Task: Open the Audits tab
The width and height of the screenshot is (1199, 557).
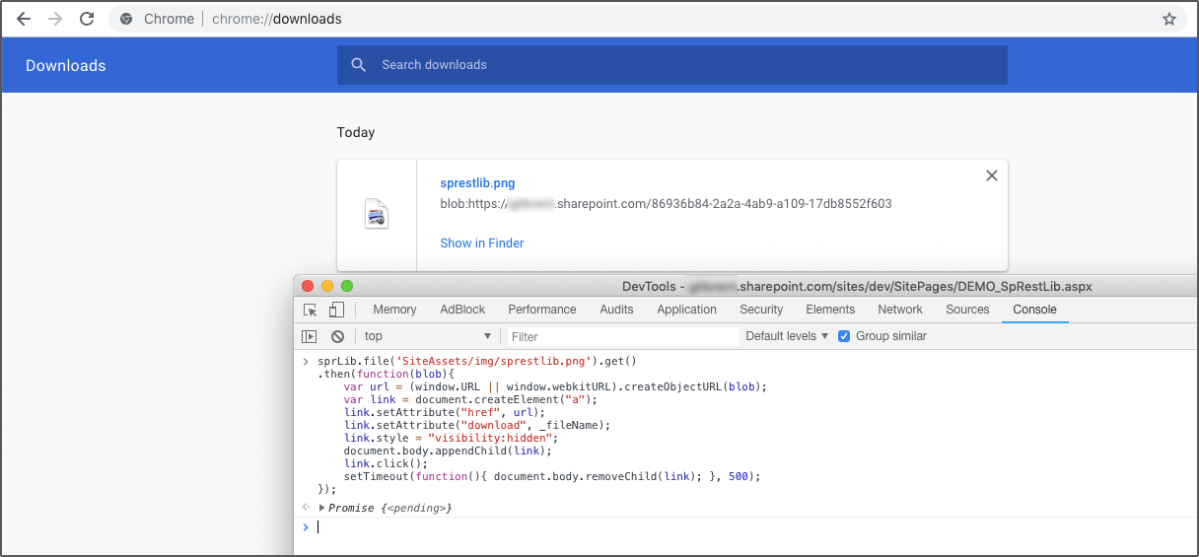Action: tap(616, 310)
